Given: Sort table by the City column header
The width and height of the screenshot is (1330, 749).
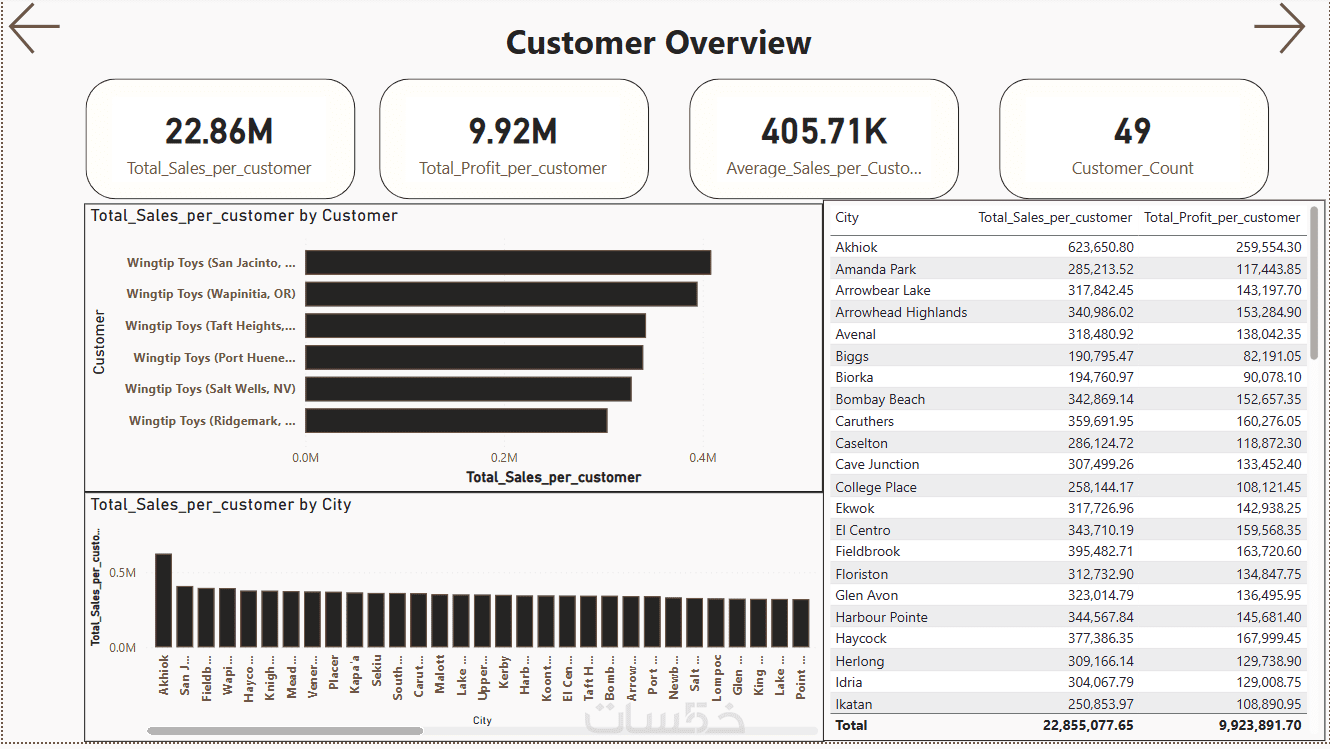Looking at the screenshot, I should click(x=847, y=218).
